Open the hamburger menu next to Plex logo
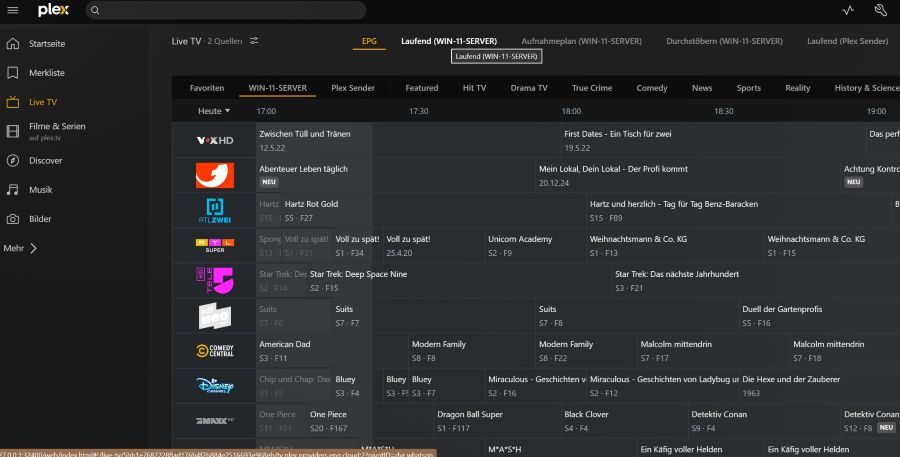The image size is (900, 457). click(13, 10)
